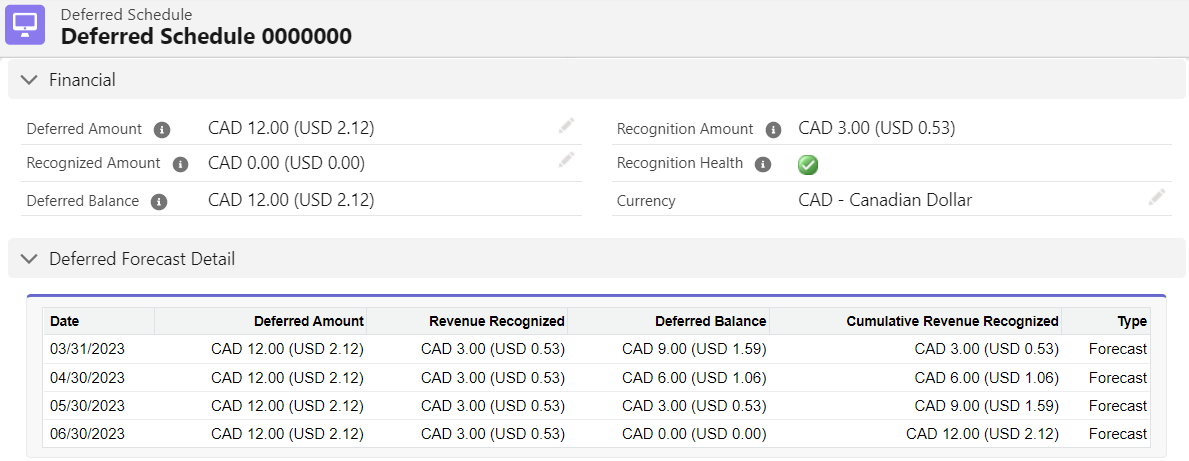The height and width of the screenshot is (461, 1189).
Task: Click info icon next to Recognition Amount
Action: [x=773, y=130]
